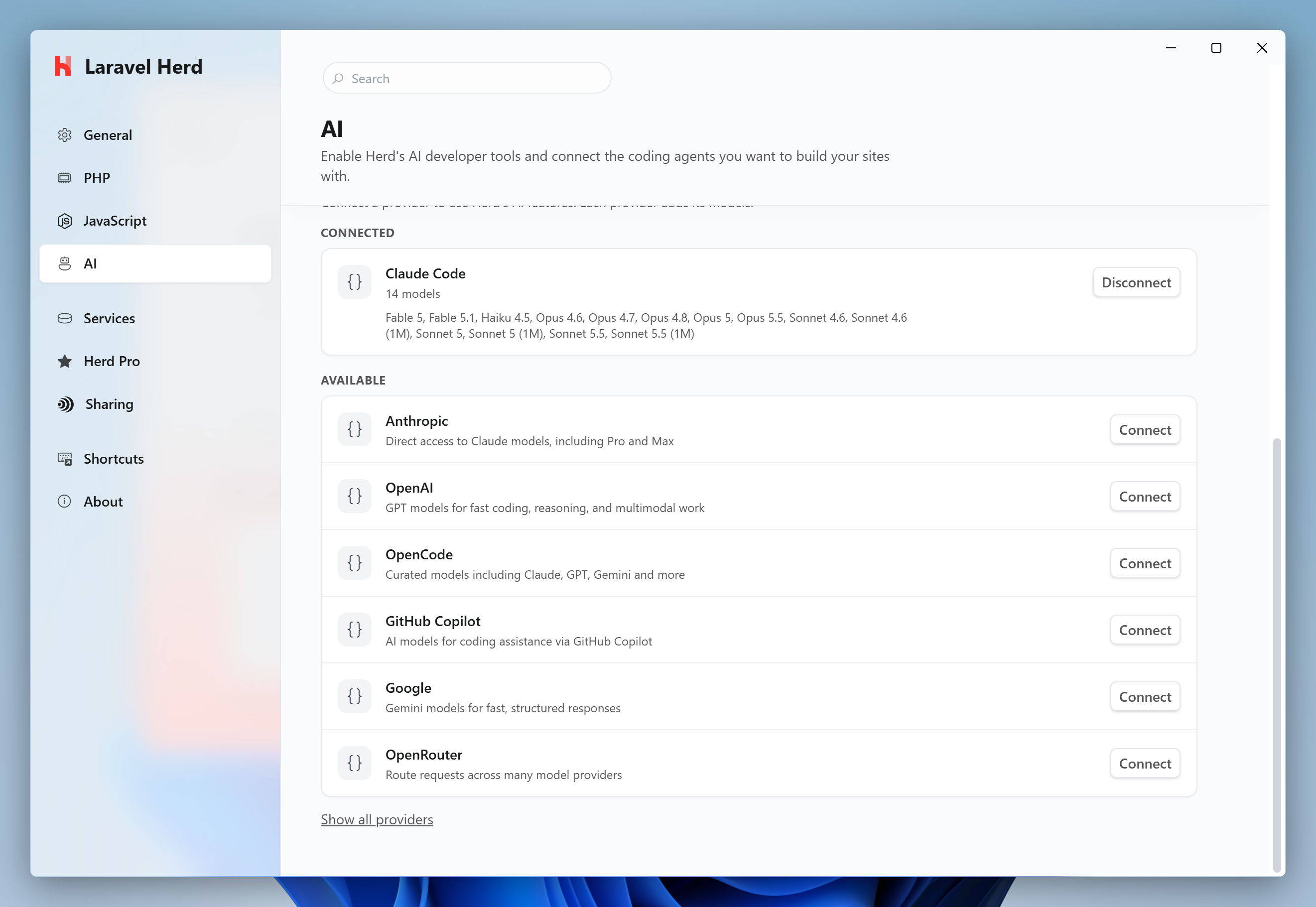The height and width of the screenshot is (907, 1316).
Task: Click the vertical scrollbar thumb
Action: pyautogui.click(x=1277, y=654)
